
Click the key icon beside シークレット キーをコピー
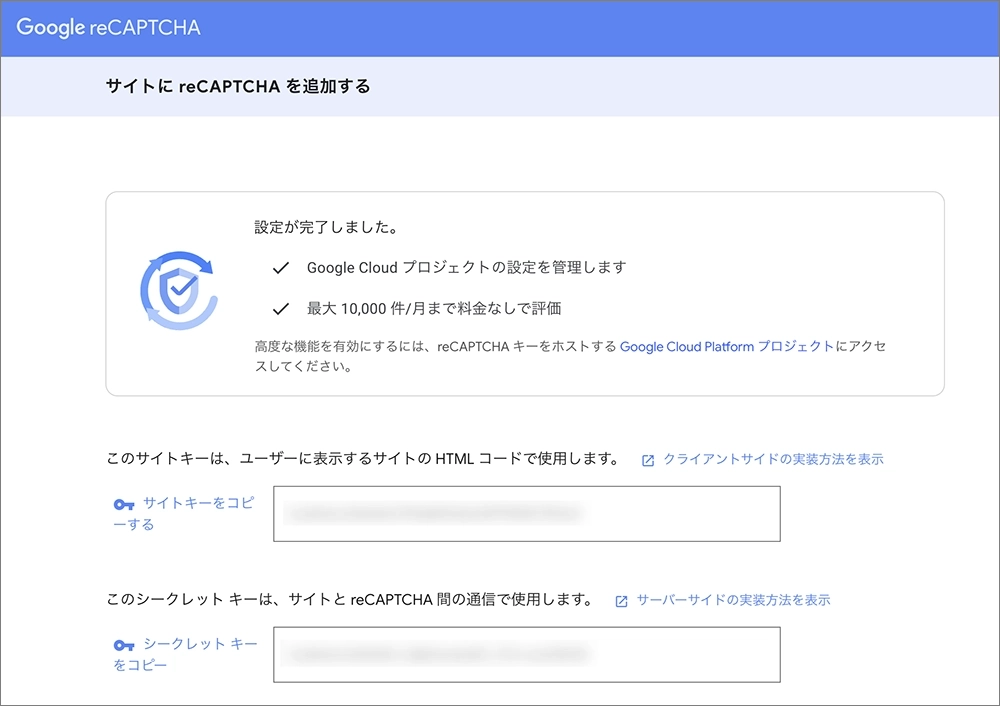pyautogui.click(x=124, y=646)
